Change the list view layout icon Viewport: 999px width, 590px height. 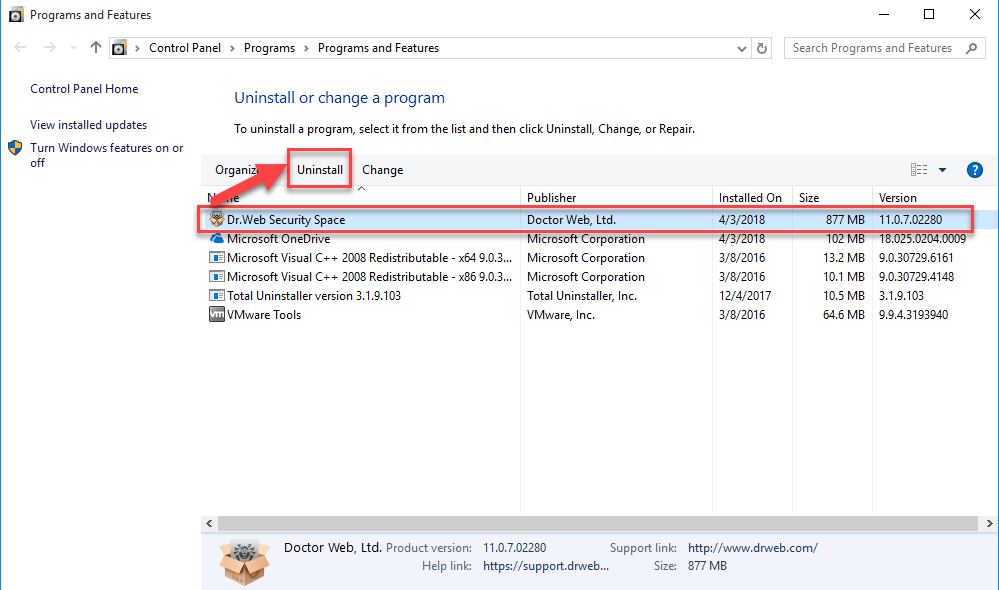click(x=919, y=169)
